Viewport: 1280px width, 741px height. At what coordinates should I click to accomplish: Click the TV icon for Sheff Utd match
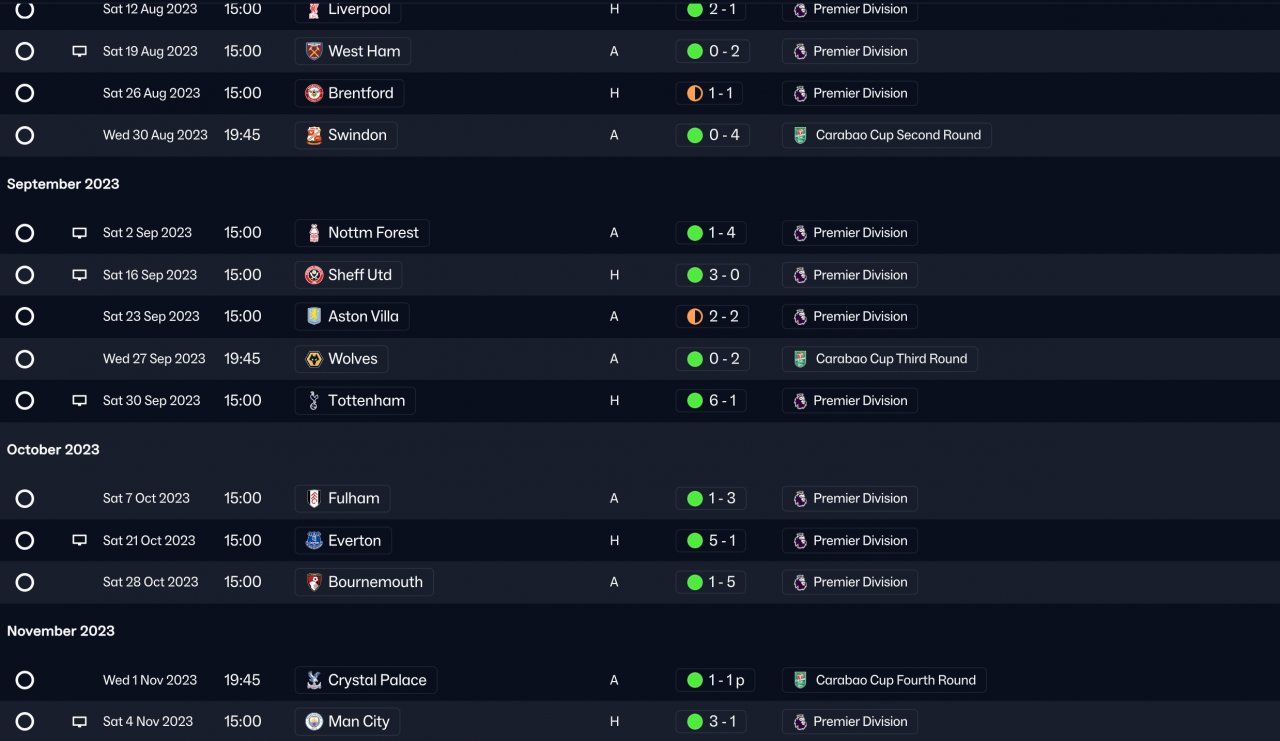click(80, 275)
